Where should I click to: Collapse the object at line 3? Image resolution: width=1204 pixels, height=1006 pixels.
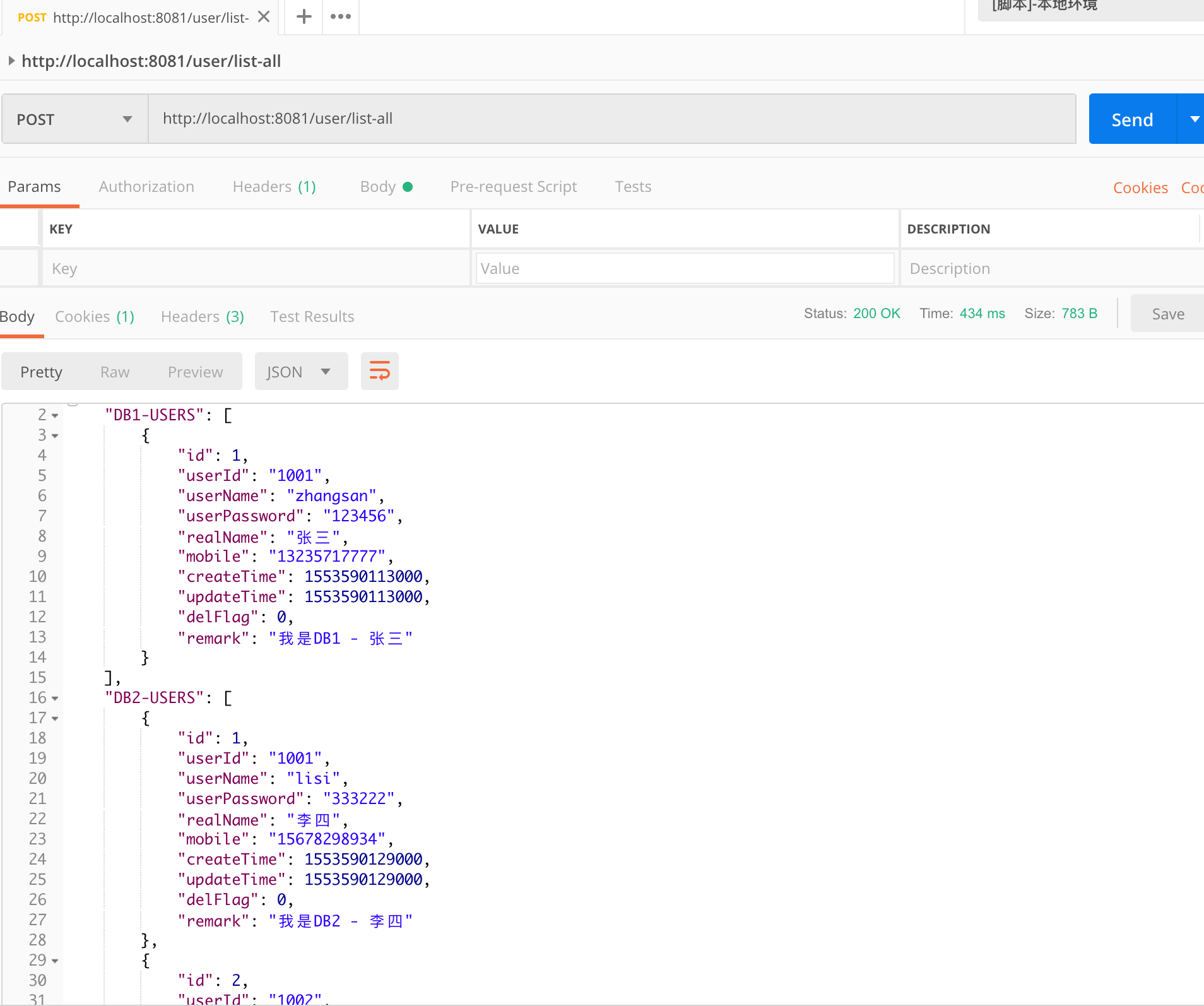pyautogui.click(x=55, y=436)
